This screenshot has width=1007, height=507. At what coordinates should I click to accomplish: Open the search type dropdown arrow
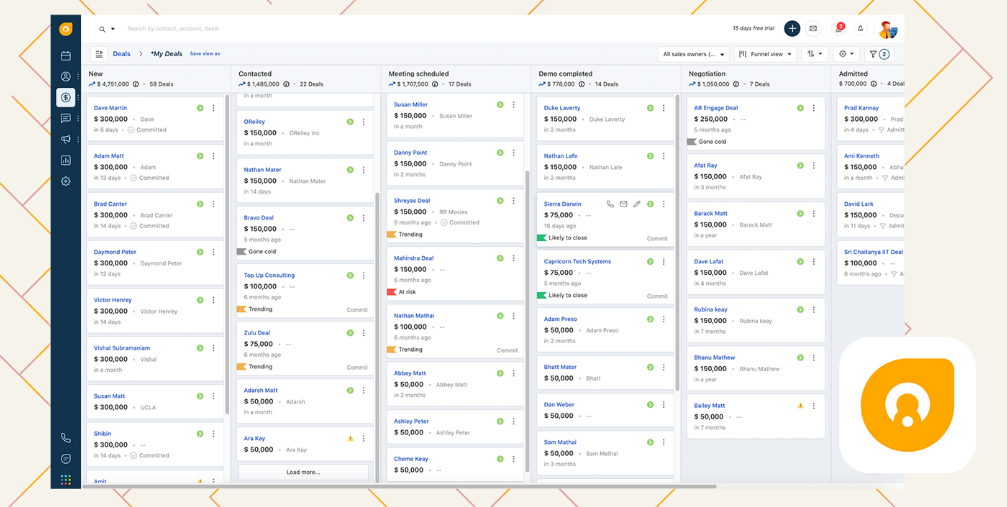point(113,29)
